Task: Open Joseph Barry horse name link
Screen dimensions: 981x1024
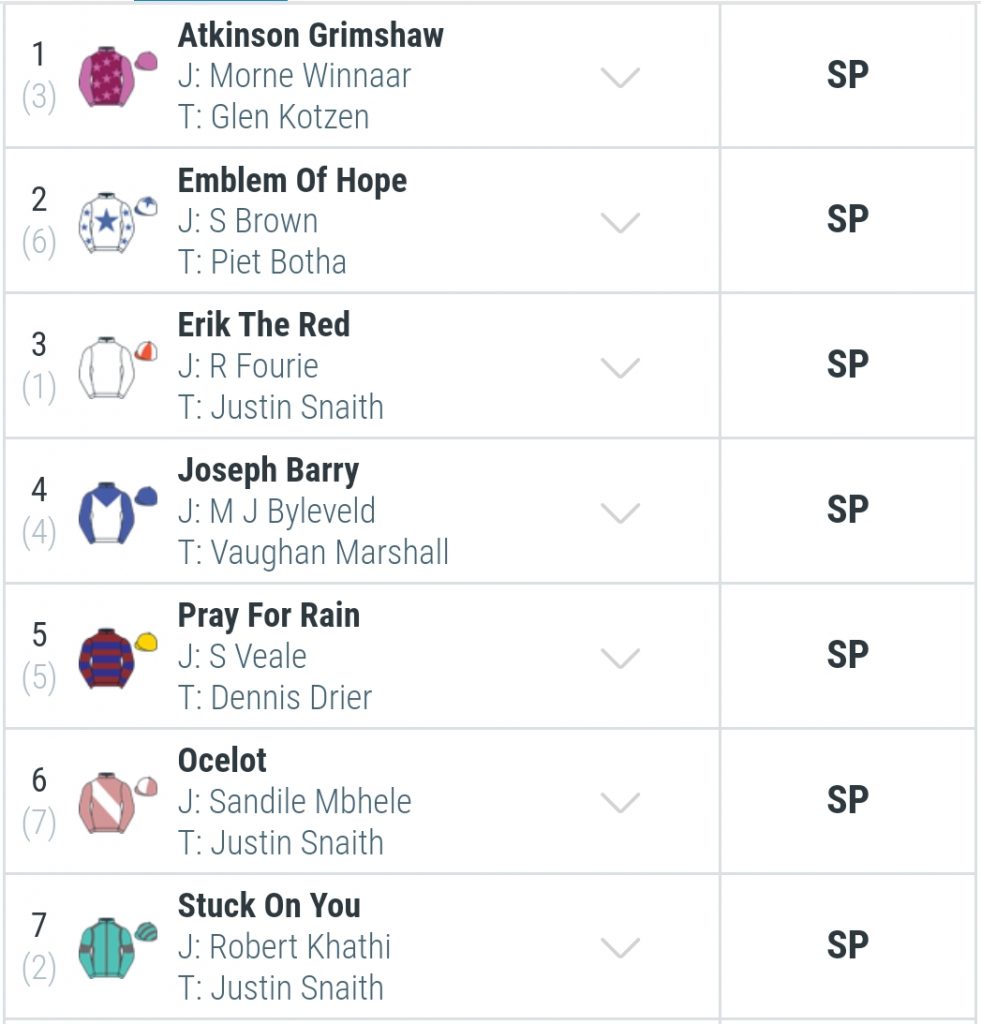Action: coord(268,471)
